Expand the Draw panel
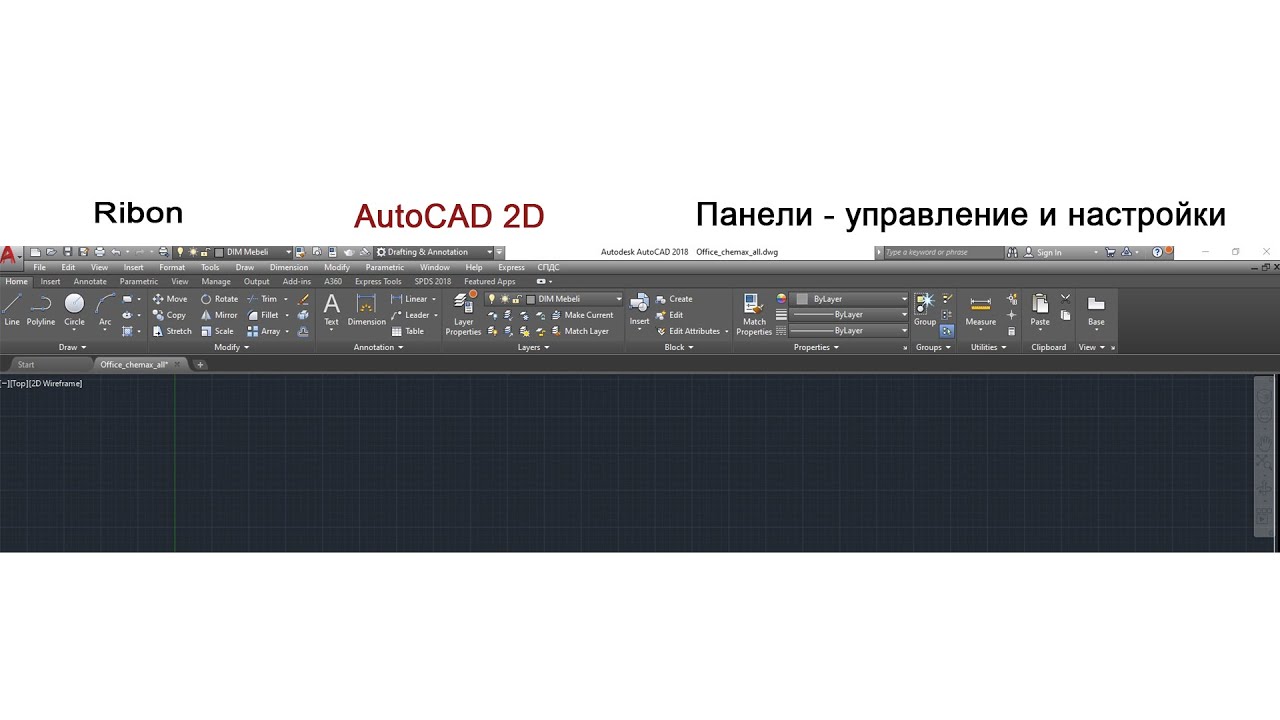The height and width of the screenshot is (720, 1280). 70,347
